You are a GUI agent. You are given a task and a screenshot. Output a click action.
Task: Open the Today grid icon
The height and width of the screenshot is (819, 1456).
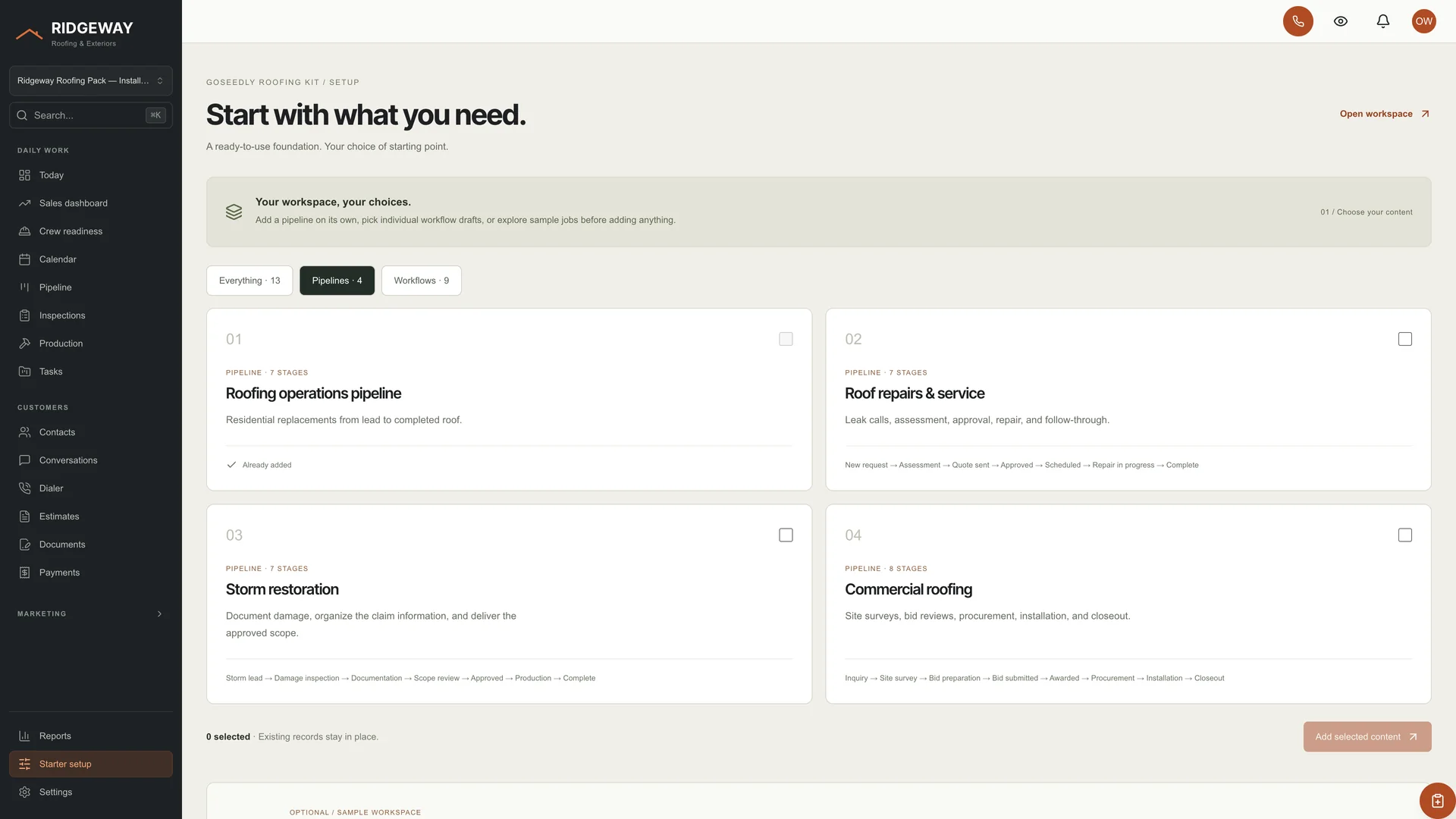24,175
